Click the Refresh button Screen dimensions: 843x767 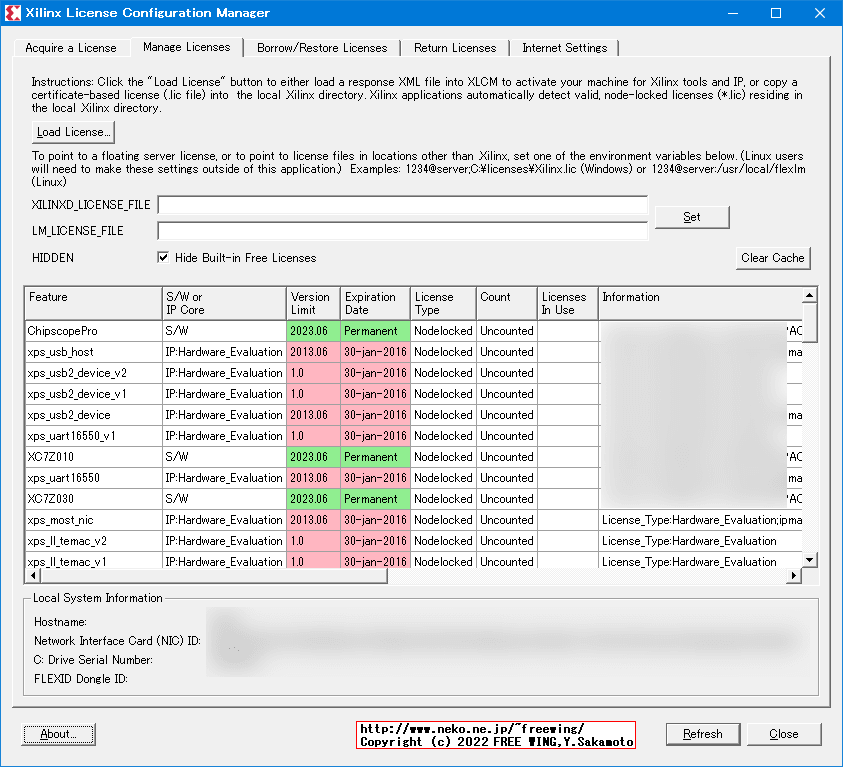click(x=702, y=734)
